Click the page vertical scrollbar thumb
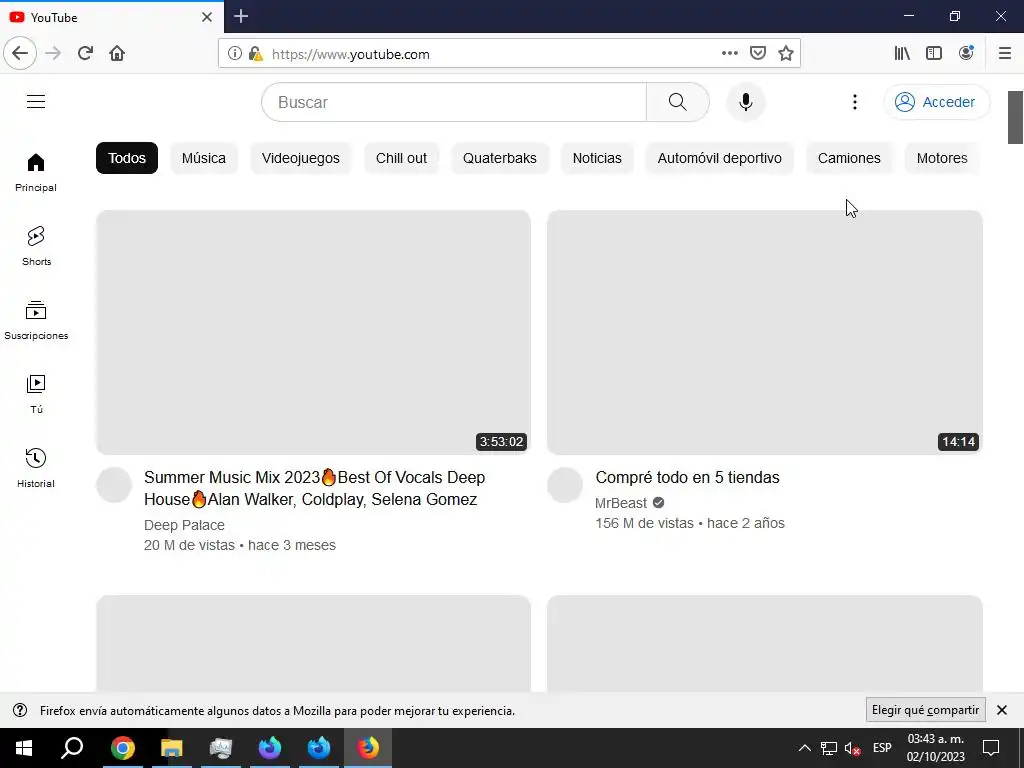The width and height of the screenshot is (1024, 768). point(1015,118)
